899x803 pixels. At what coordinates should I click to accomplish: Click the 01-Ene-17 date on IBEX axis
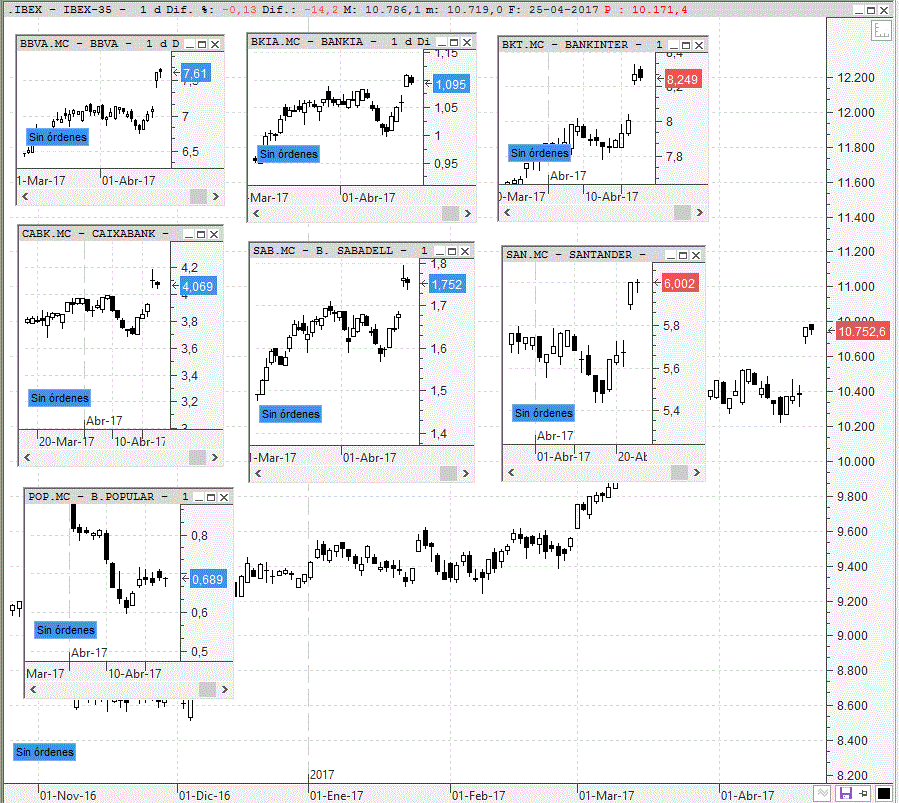(x=337, y=796)
